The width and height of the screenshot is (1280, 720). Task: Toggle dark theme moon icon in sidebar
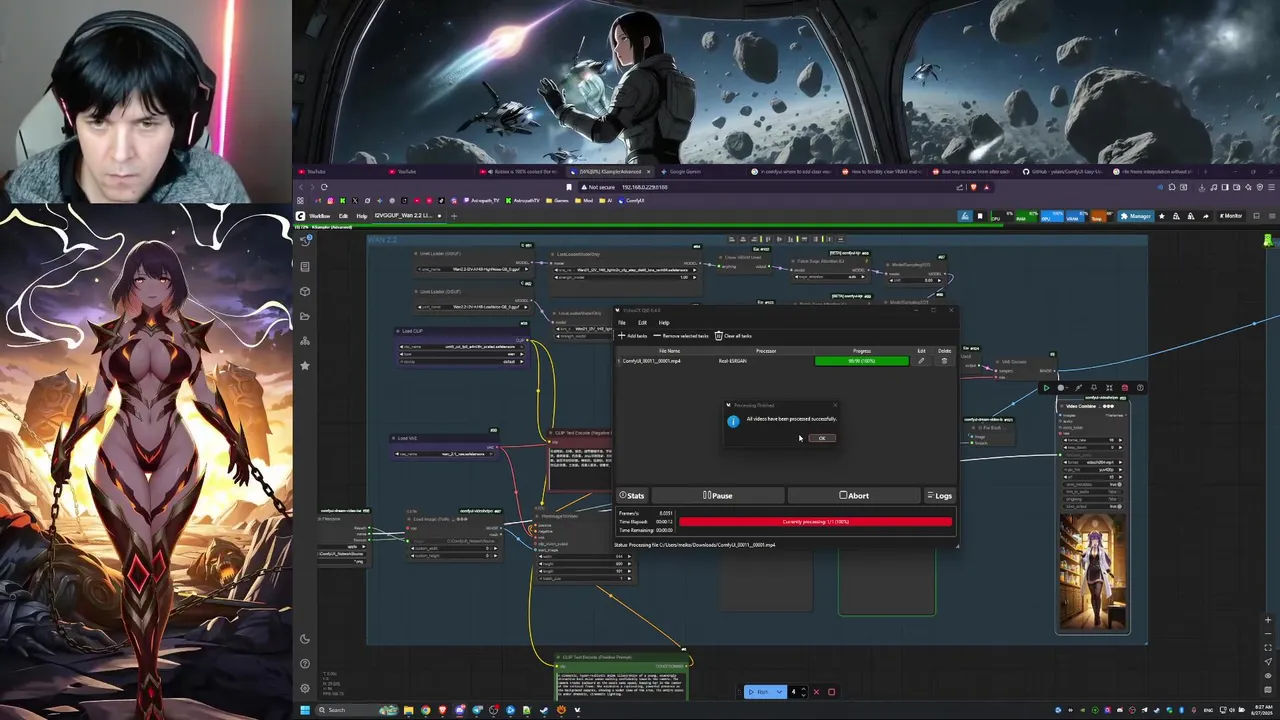click(305, 638)
